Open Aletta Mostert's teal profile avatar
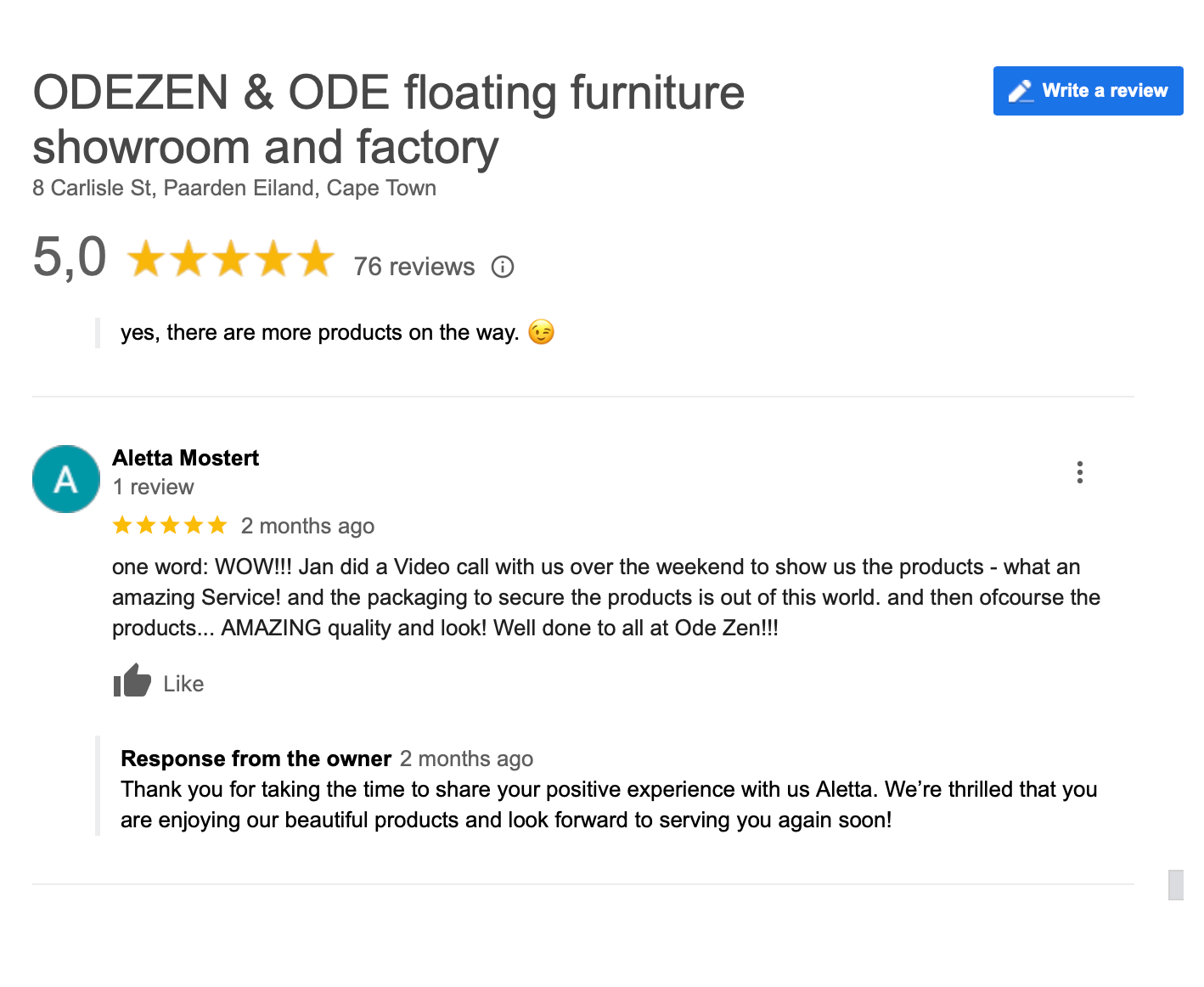Image resolution: width=1204 pixels, height=987 pixels. 66,479
